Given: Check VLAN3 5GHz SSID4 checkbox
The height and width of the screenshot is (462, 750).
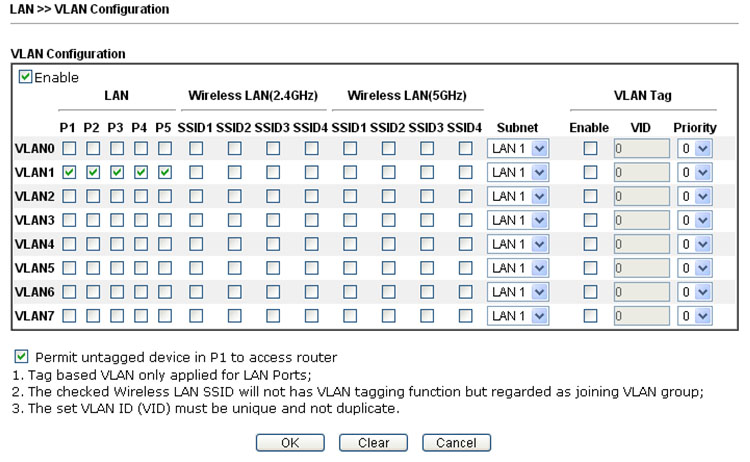Looking at the screenshot, I should click(465, 220).
